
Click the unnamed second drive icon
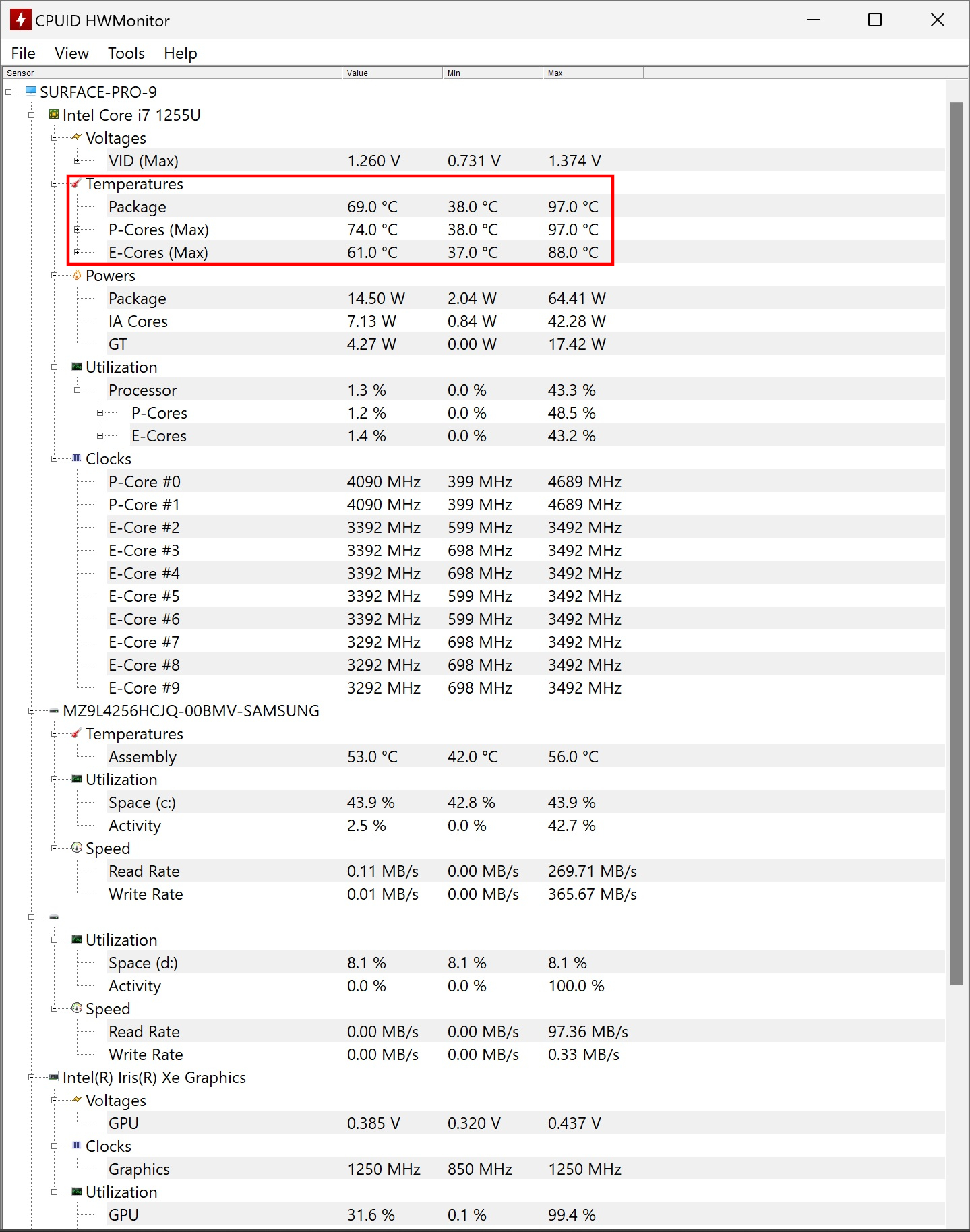[54, 917]
